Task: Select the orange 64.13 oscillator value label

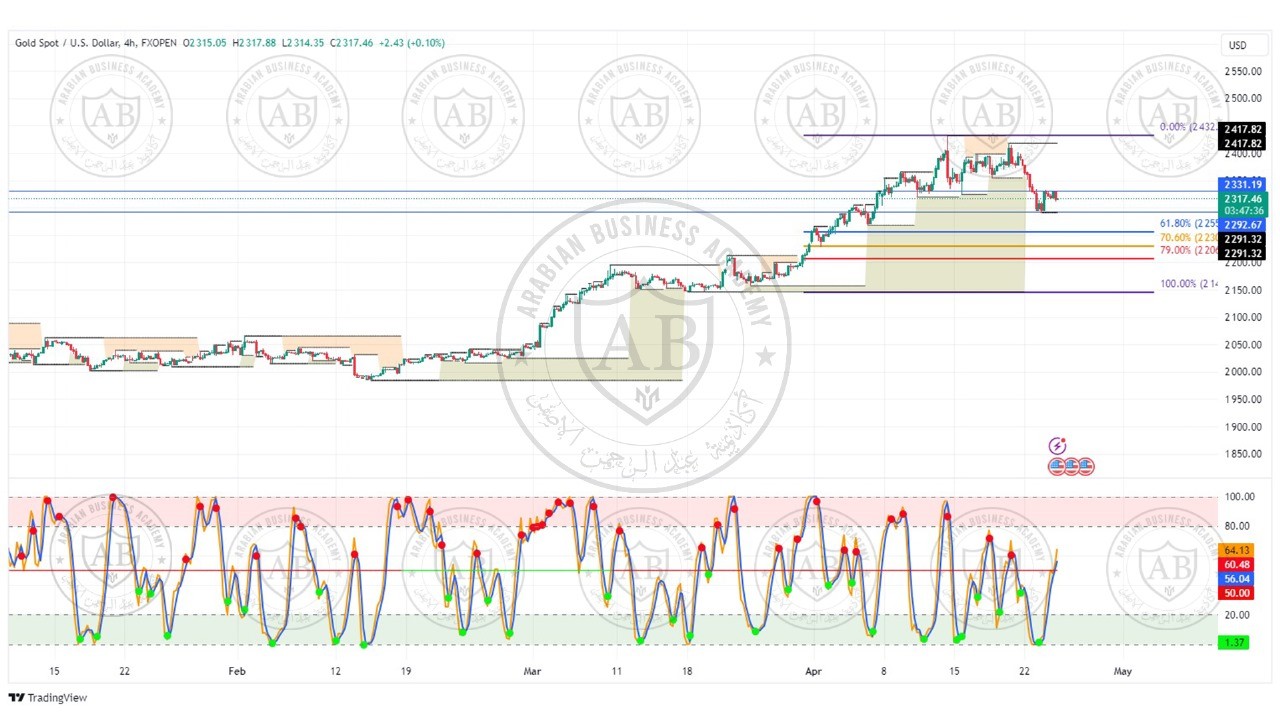Action: pos(1237,550)
